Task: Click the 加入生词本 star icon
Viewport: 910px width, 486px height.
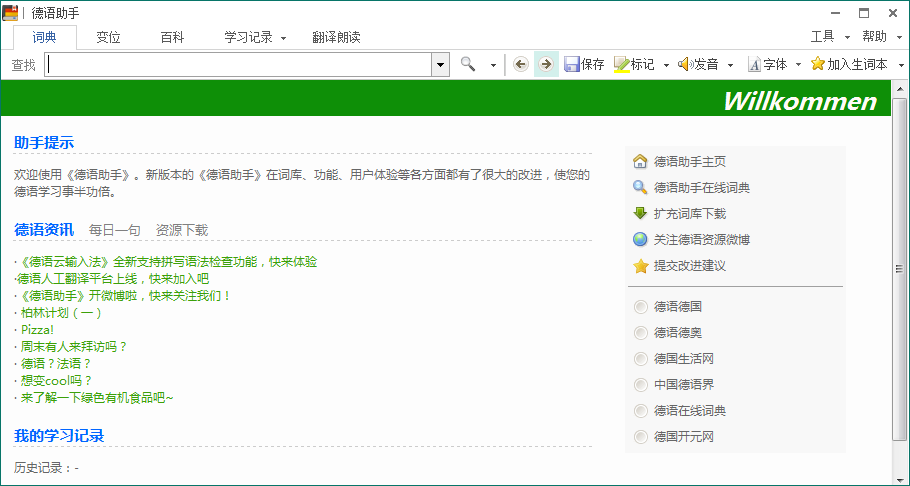Action: tap(818, 64)
